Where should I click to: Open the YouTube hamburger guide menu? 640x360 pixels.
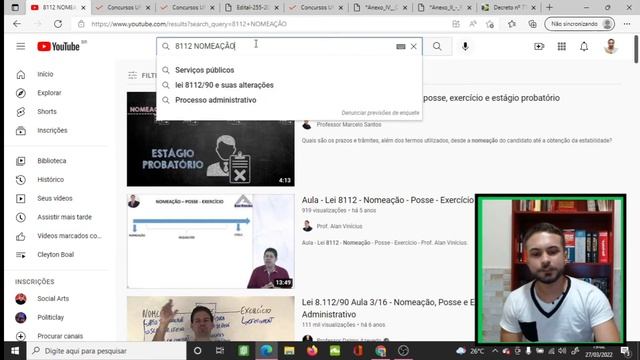pyautogui.click(x=20, y=47)
